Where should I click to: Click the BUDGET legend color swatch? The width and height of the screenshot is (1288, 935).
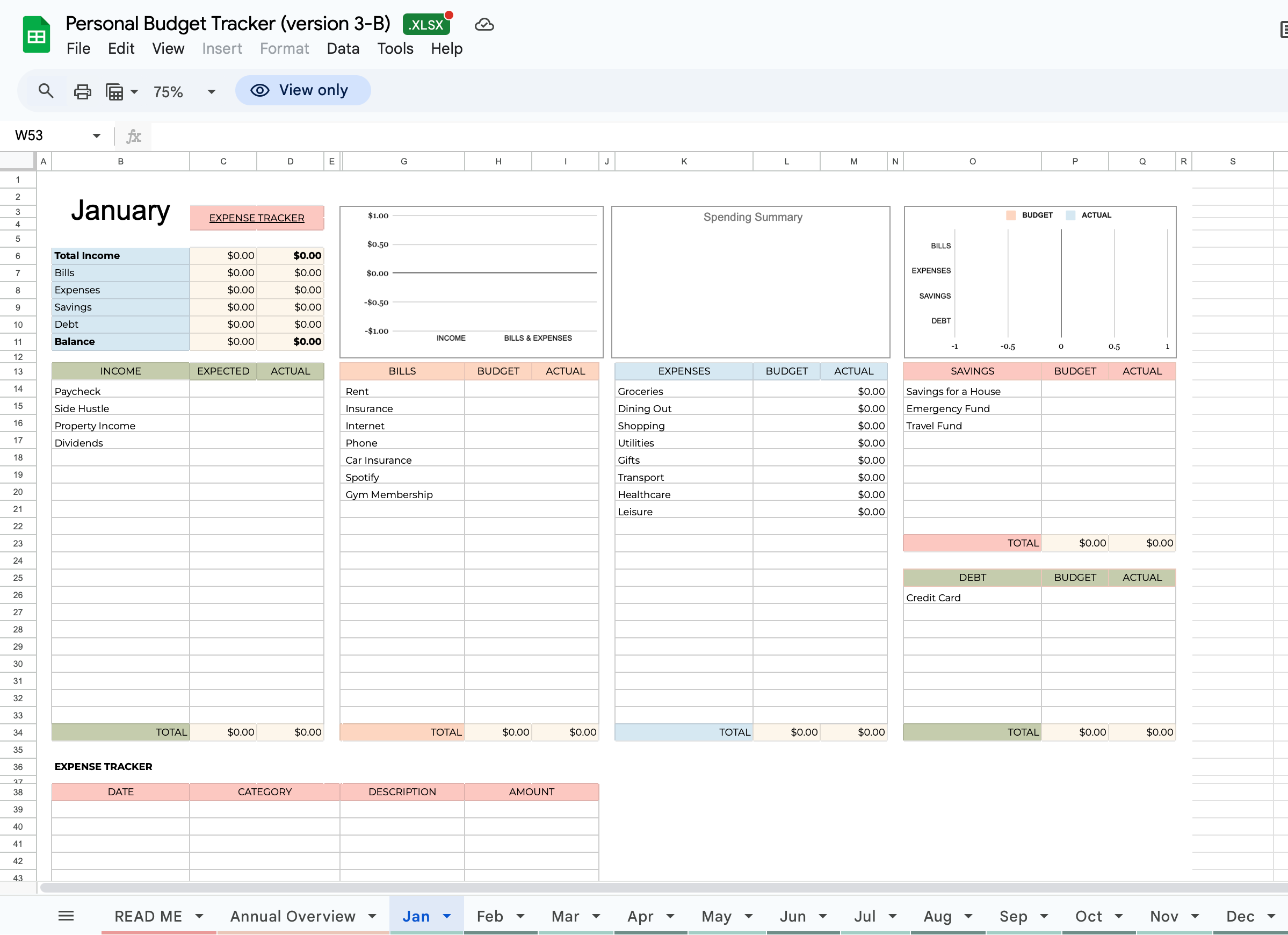point(1010,215)
